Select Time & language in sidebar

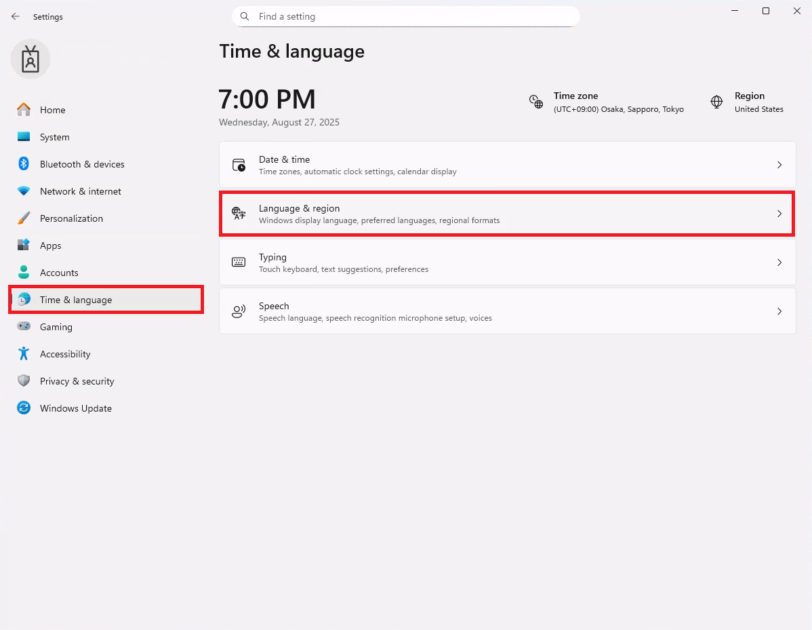pos(106,299)
